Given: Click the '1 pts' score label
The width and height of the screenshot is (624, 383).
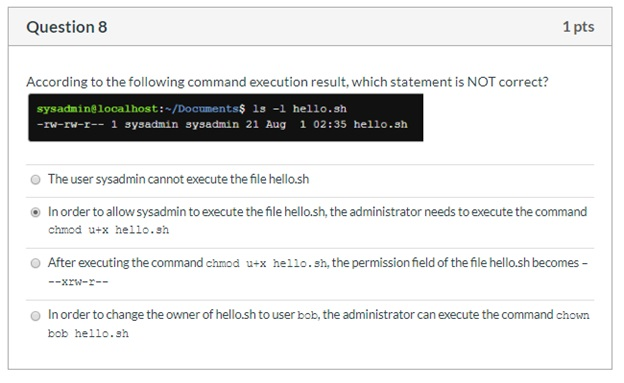Looking at the screenshot, I should 578,27.
